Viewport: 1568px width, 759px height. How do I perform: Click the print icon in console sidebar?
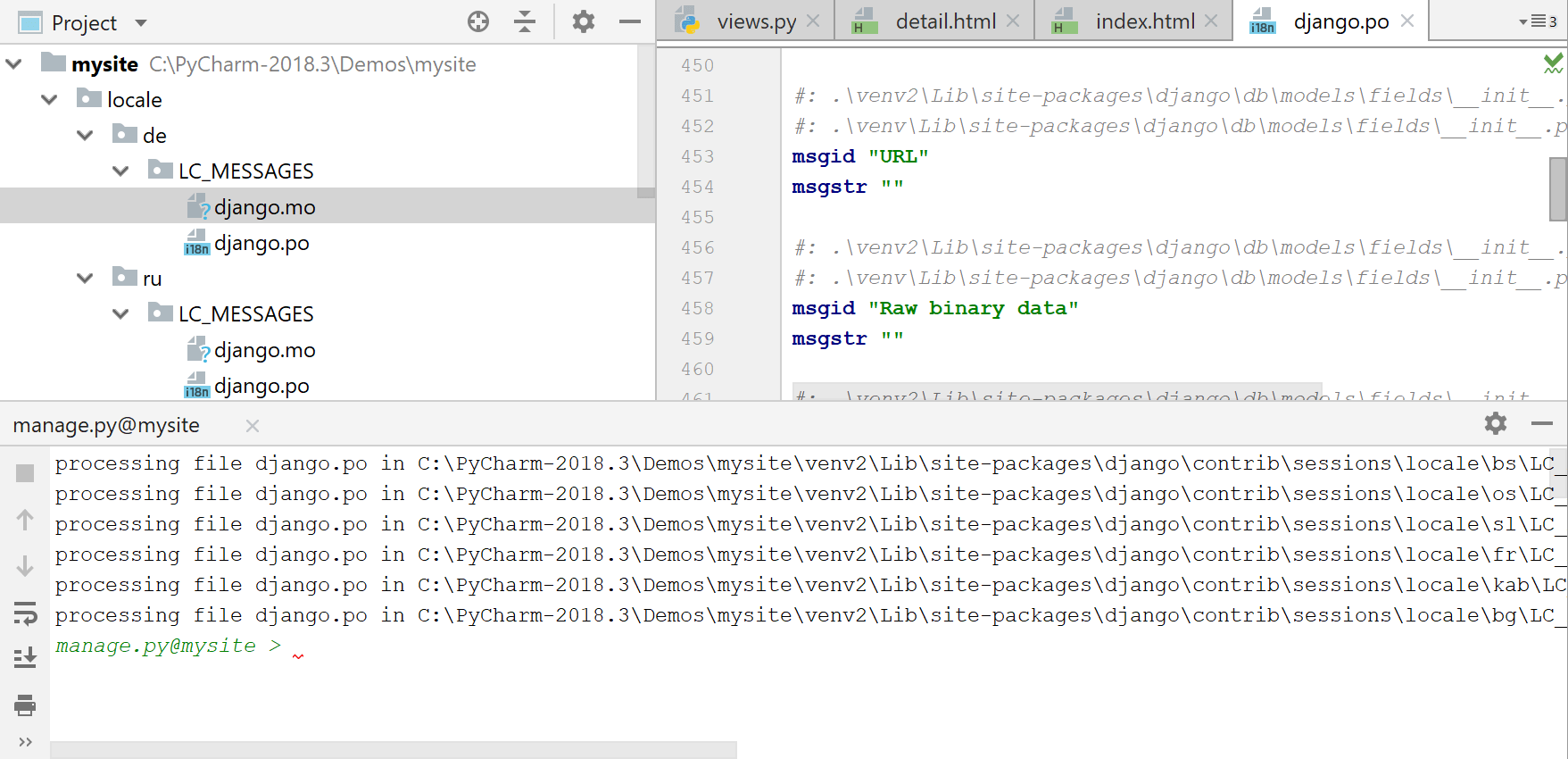tap(25, 705)
